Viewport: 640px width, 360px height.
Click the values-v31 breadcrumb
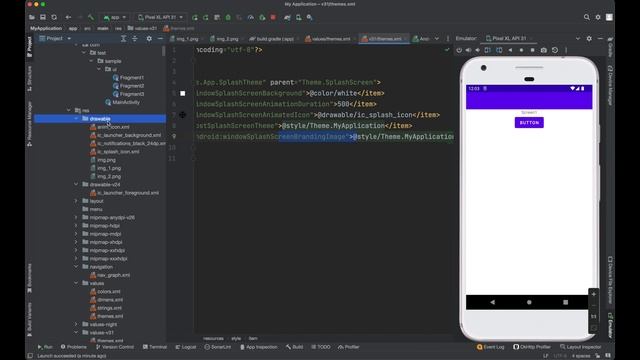pos(142,29)
